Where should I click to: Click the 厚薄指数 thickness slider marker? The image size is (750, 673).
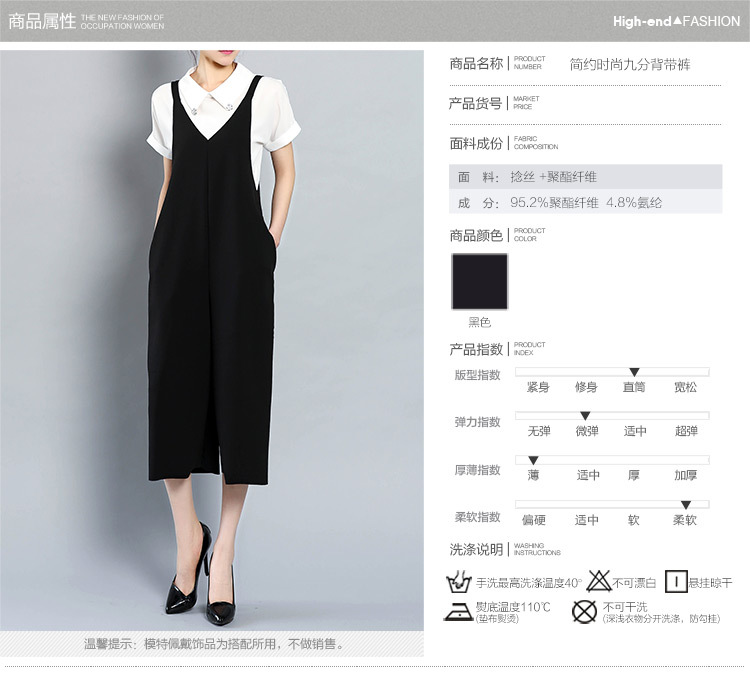(533, 460)
